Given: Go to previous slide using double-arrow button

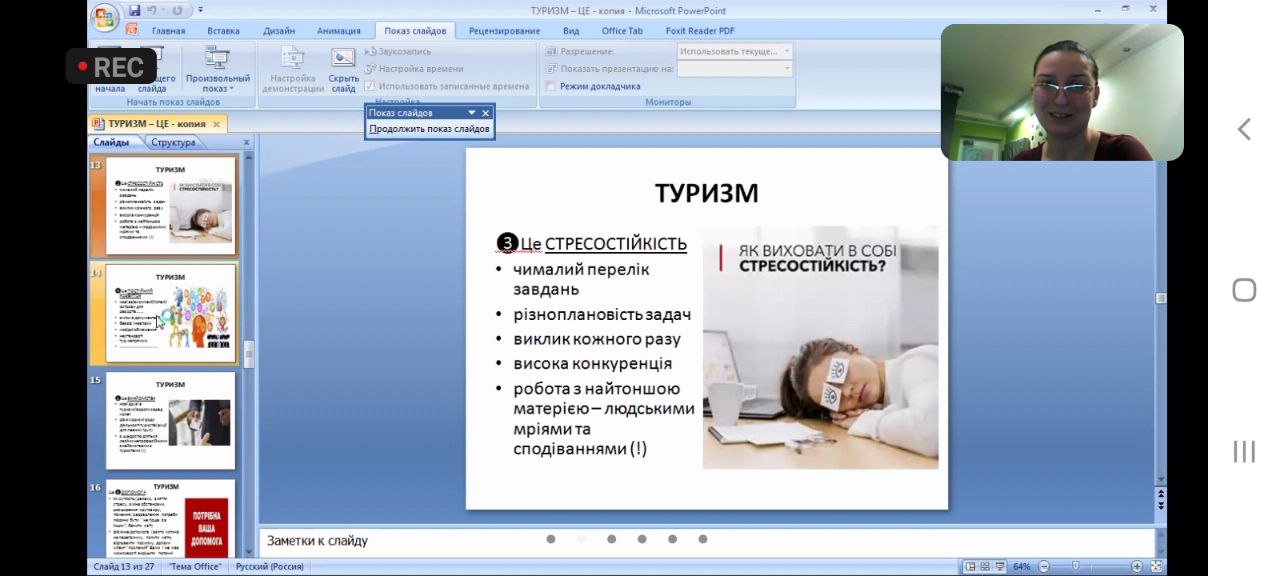Looking at the screenshot, I should pyautogui.click(x=1160, y=494).
